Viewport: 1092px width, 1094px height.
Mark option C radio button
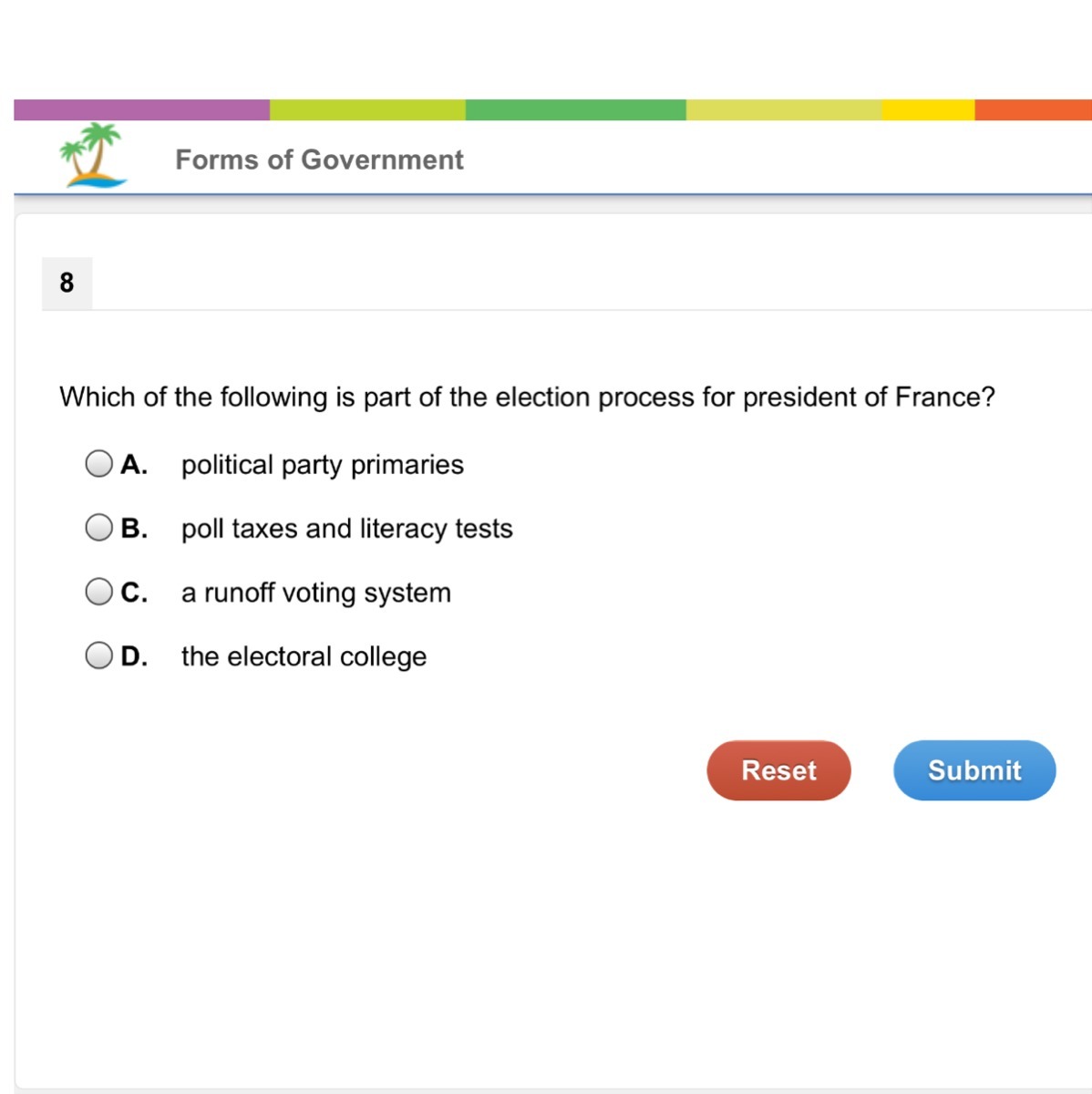coord(98,592)
